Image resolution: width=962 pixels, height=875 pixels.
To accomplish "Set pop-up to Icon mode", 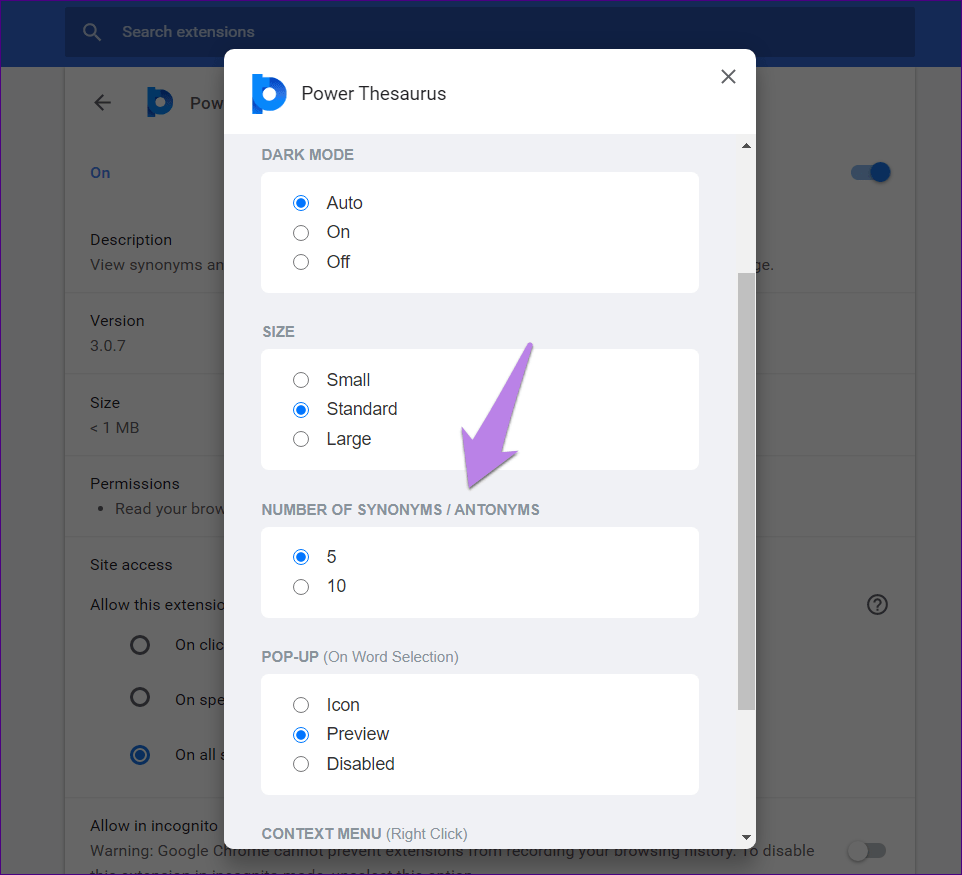I will [301, 705].
